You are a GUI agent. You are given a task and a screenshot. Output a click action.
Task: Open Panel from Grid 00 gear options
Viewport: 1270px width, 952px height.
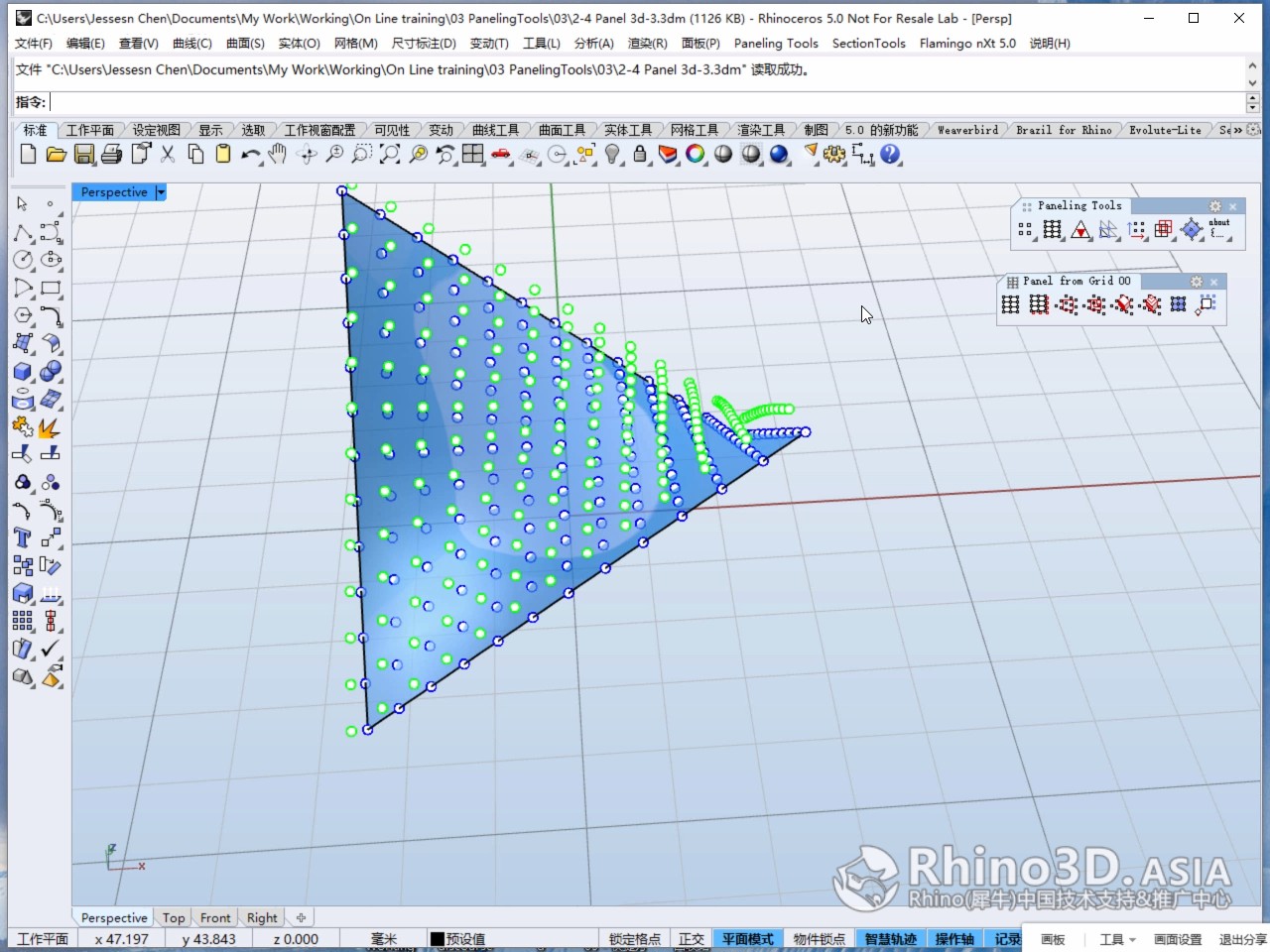[x=1196, y=282]
